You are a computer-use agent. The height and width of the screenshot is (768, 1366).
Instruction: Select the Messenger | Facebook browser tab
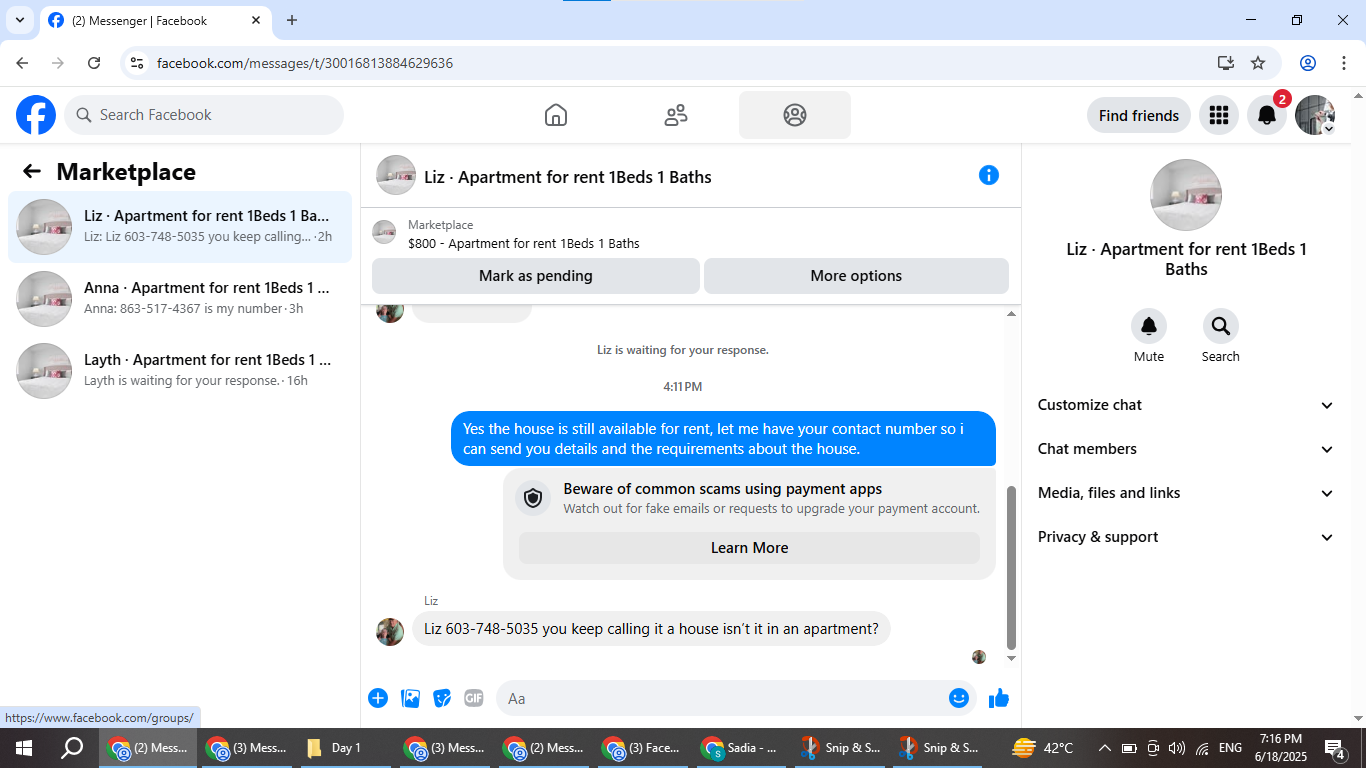(x=140, y=20)
